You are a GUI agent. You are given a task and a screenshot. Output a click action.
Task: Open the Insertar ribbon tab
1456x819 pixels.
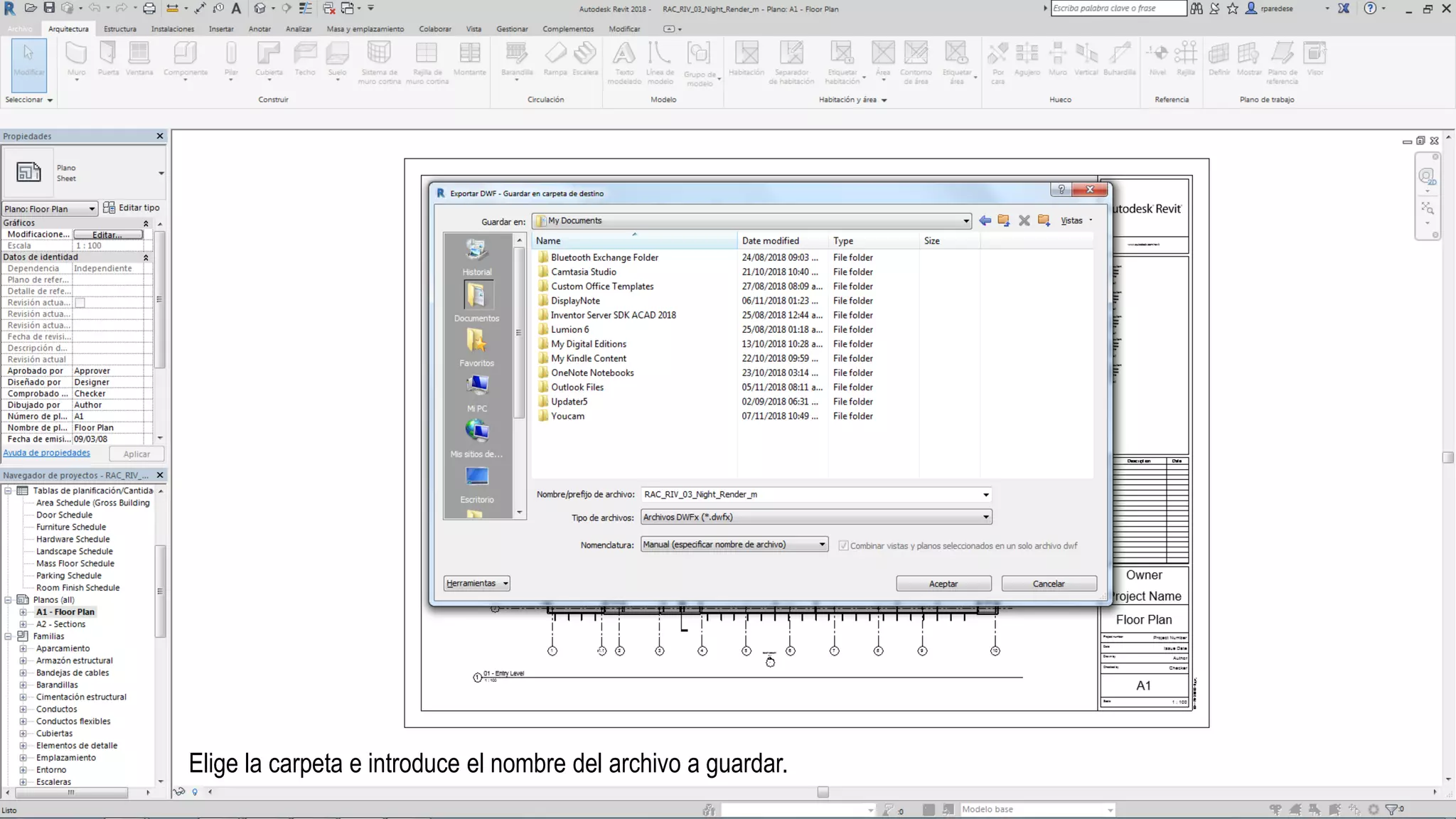tap(221, 29)
